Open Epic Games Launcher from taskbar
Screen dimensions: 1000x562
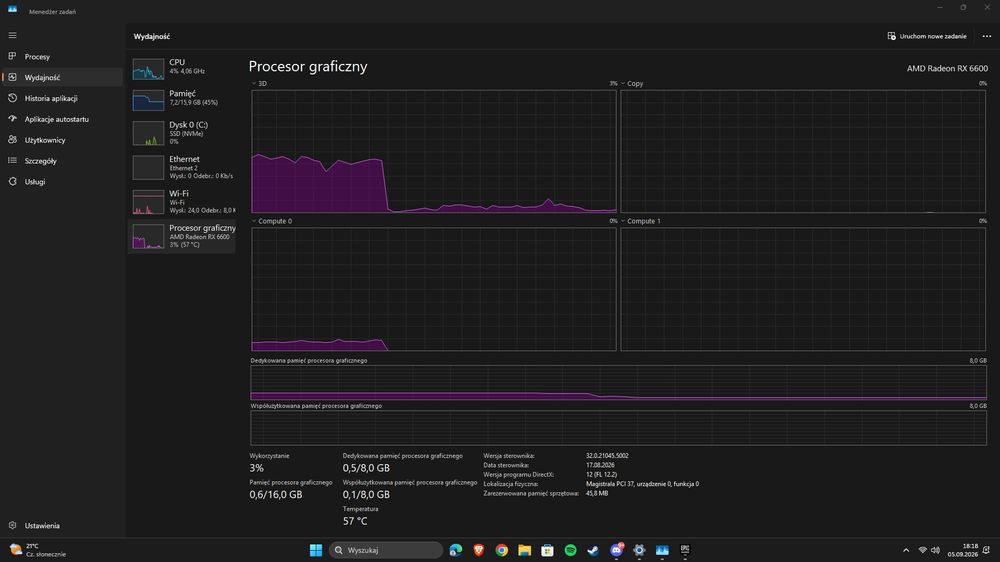[x=685, y=550]
